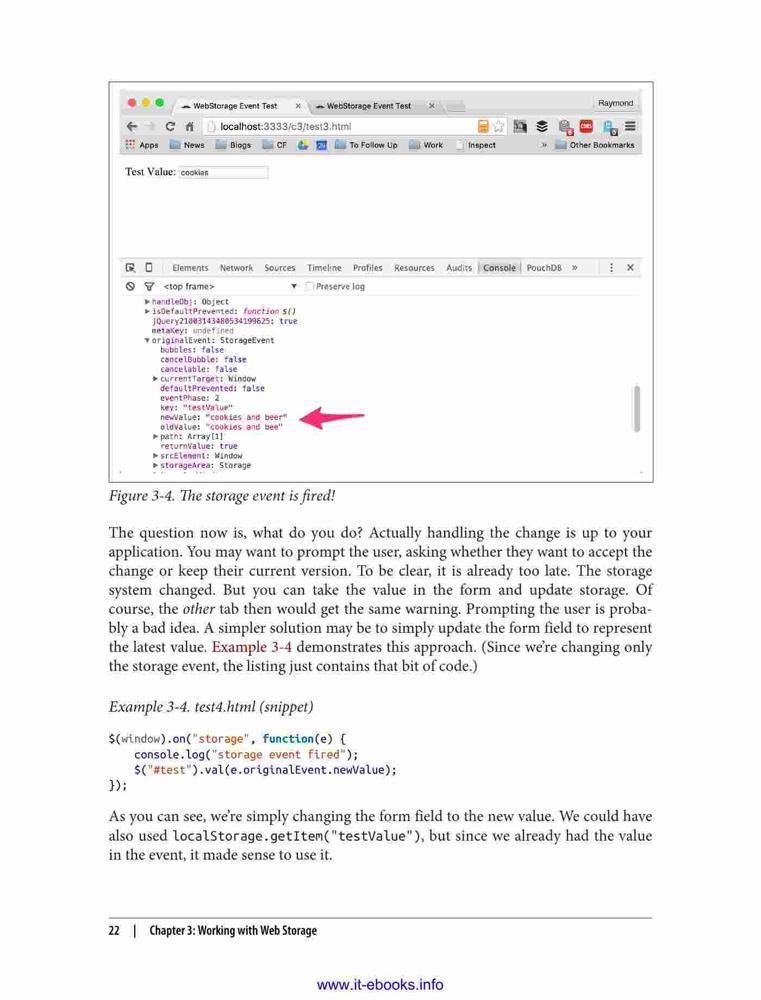The width and height of the screenshot is (761, 1000).
Task: Go back with the browser back arrow
Action: tap(131, 126)
